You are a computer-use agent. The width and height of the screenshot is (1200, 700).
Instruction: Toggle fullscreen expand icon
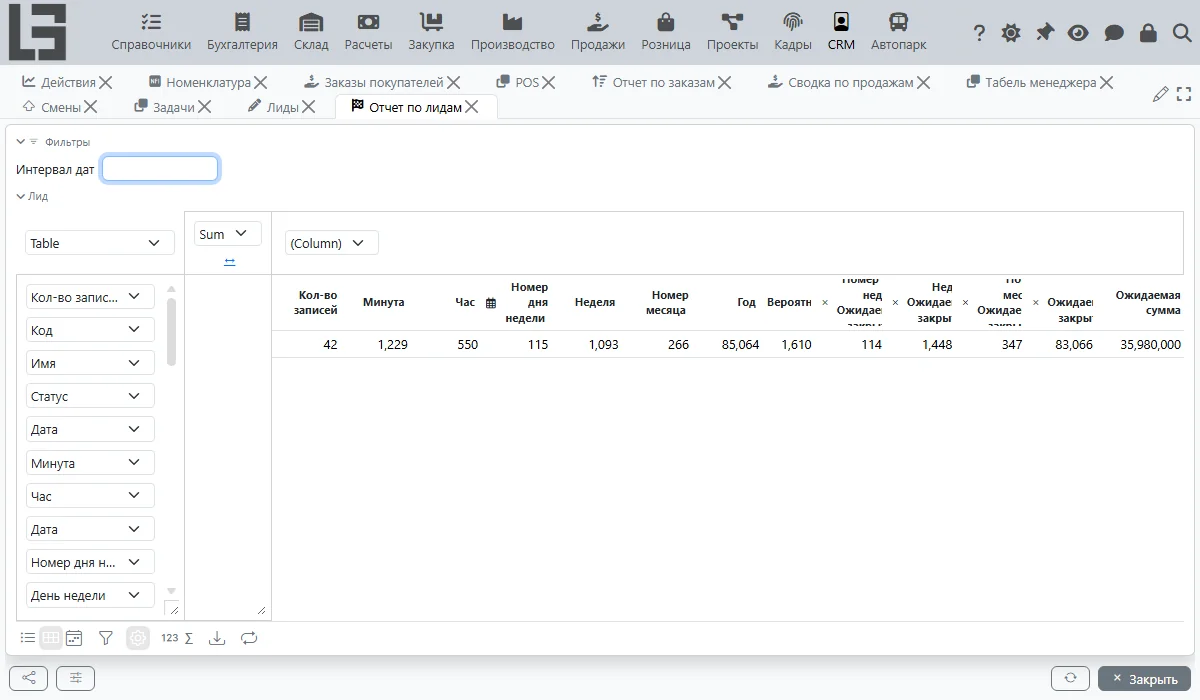pos(1184,94)
